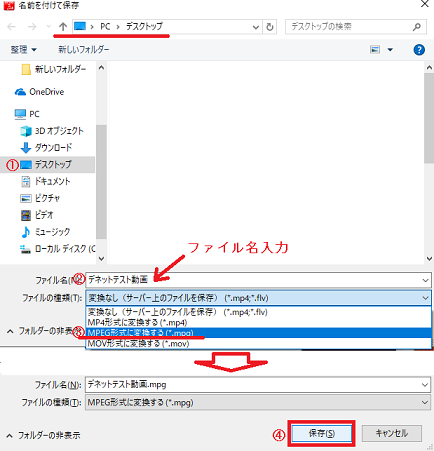
Task: Click the search magnifier icon
Action: 416,27
